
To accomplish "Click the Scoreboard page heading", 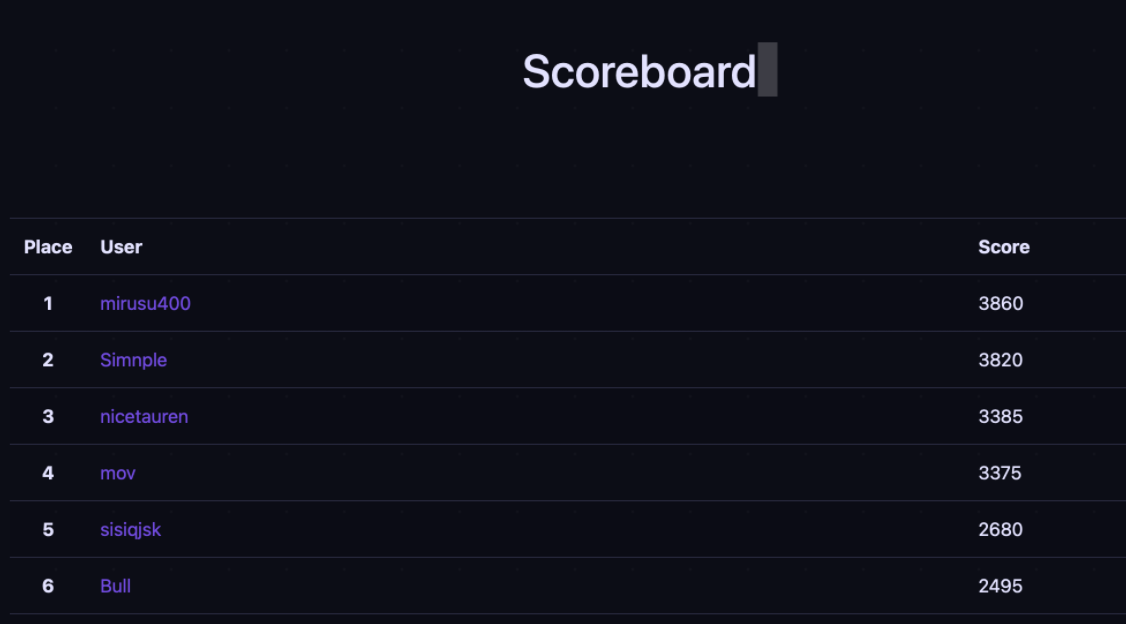I will (x=639, y=71).
